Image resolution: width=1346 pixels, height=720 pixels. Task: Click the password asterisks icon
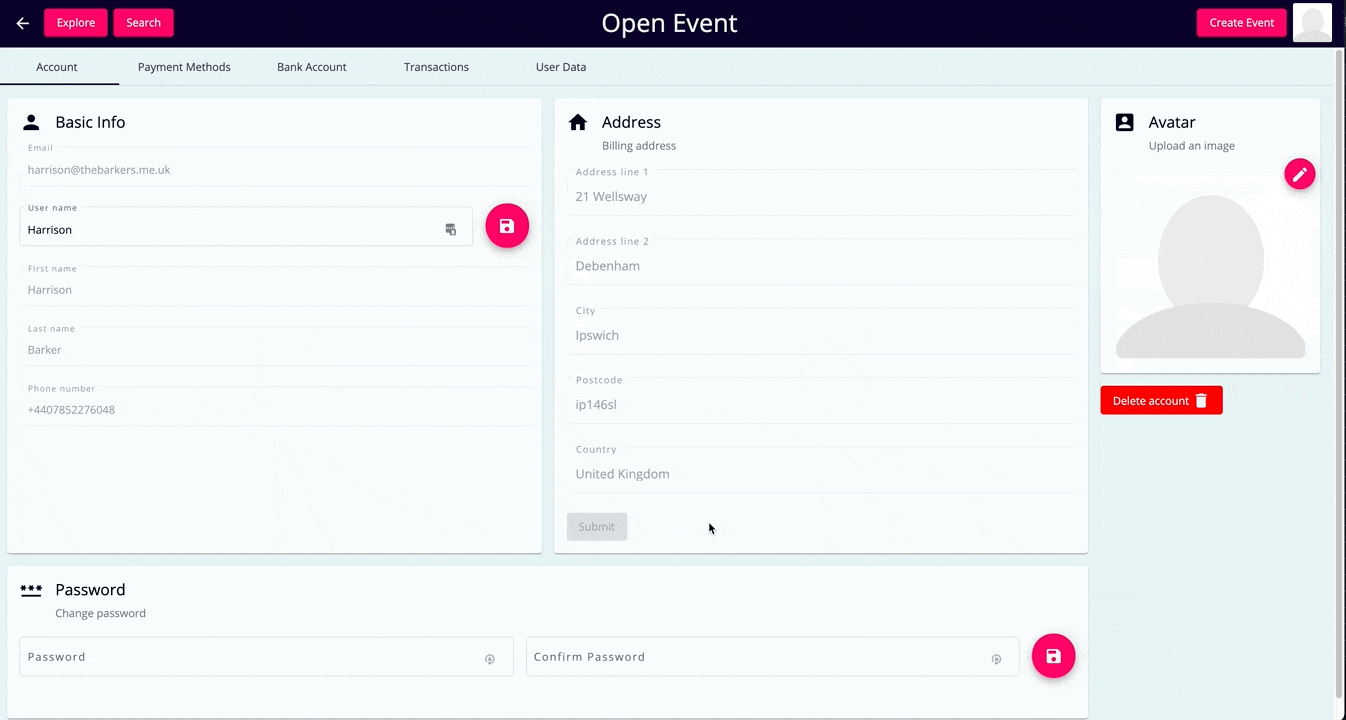point(31,590)
